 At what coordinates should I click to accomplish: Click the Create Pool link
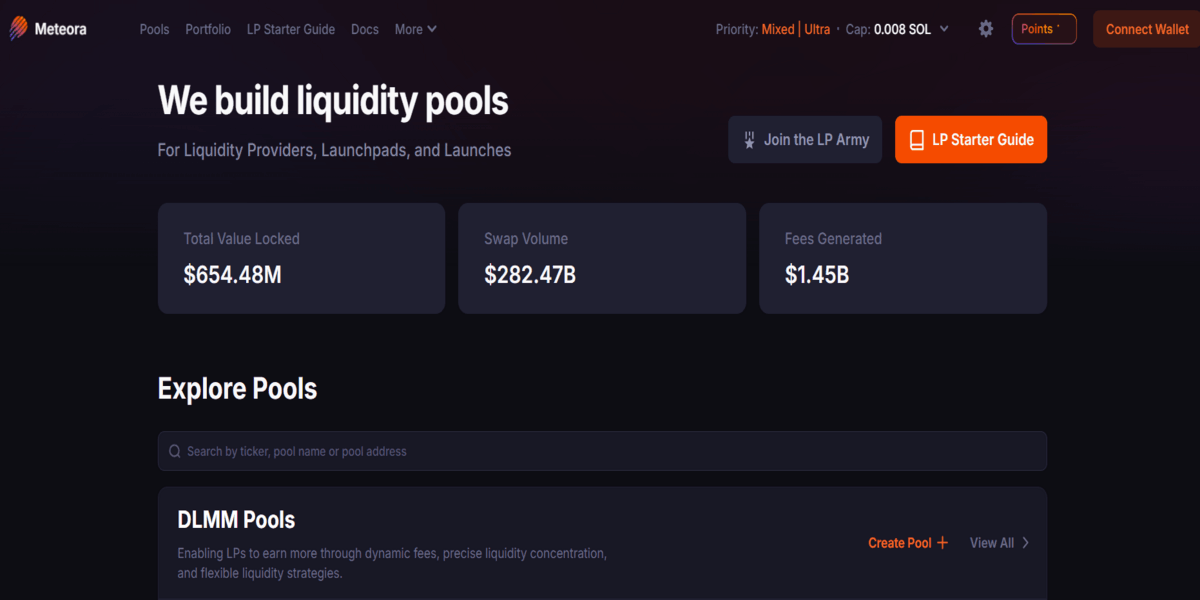pos(899,543)
